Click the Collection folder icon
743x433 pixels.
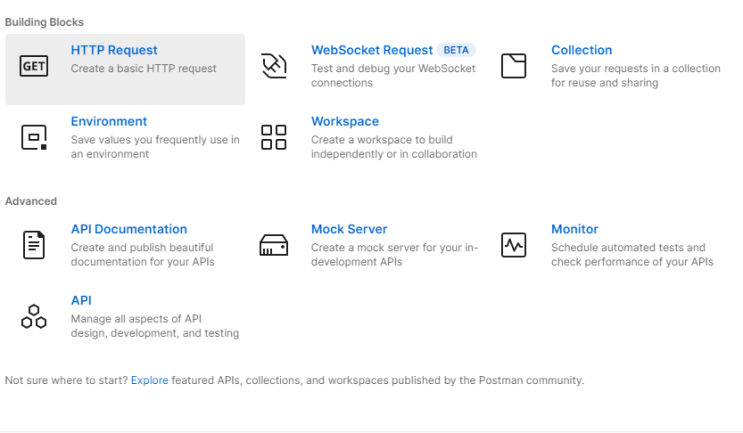coord(514,66)
